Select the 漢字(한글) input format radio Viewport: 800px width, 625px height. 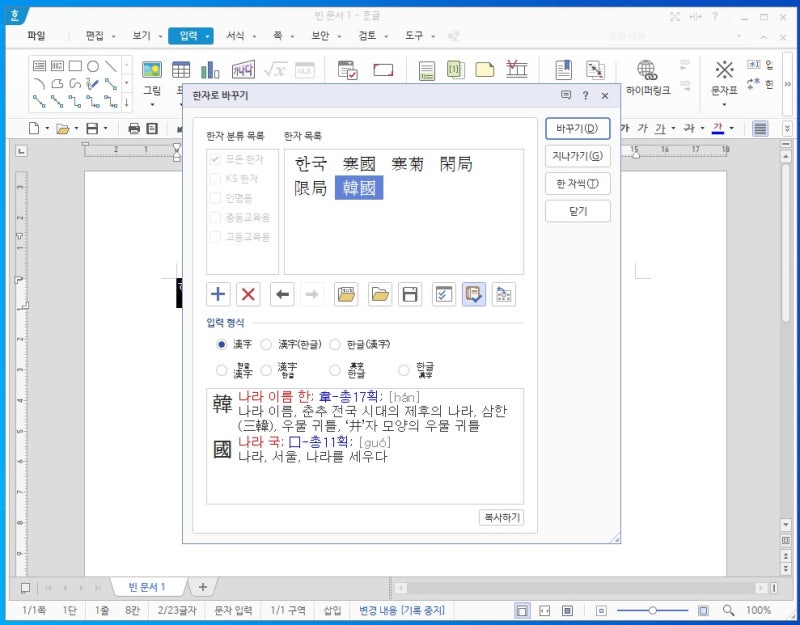tap(266, 344)
